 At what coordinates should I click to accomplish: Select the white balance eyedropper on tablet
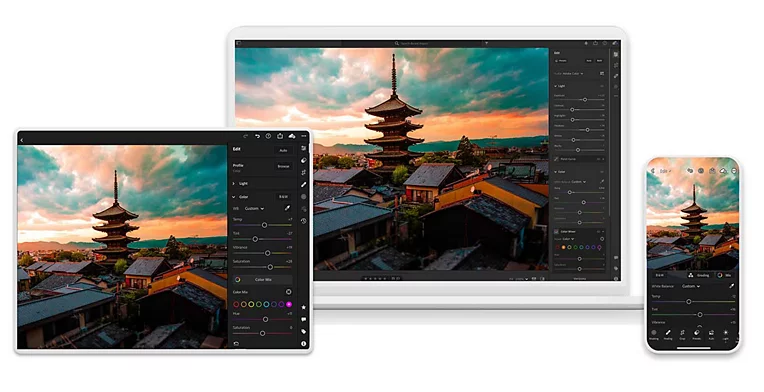pyautogui.click(x=287, y=208)
